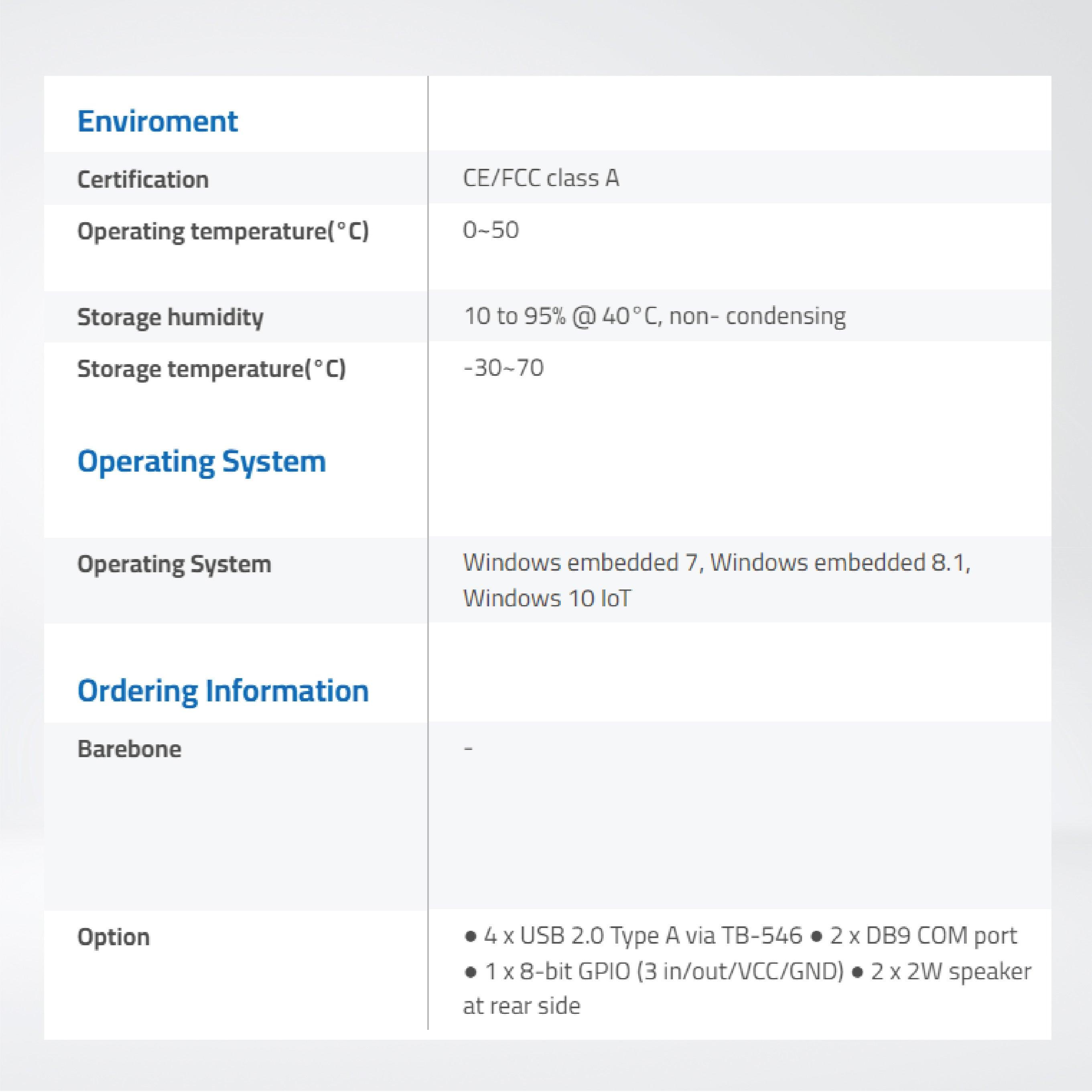
Task: Click the Windows embedded 7 text line
Action: pyautogui.click(x=717, y=562)
